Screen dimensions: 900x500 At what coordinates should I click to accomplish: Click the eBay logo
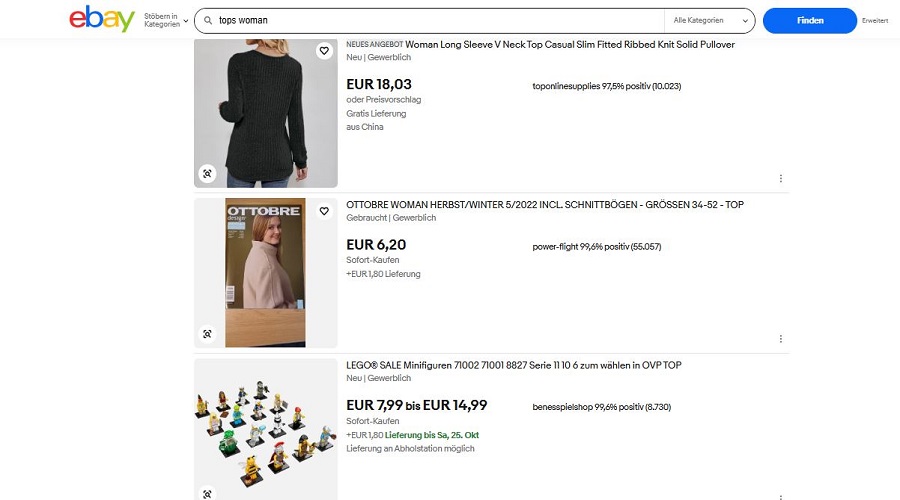click(x=102, y=19)
